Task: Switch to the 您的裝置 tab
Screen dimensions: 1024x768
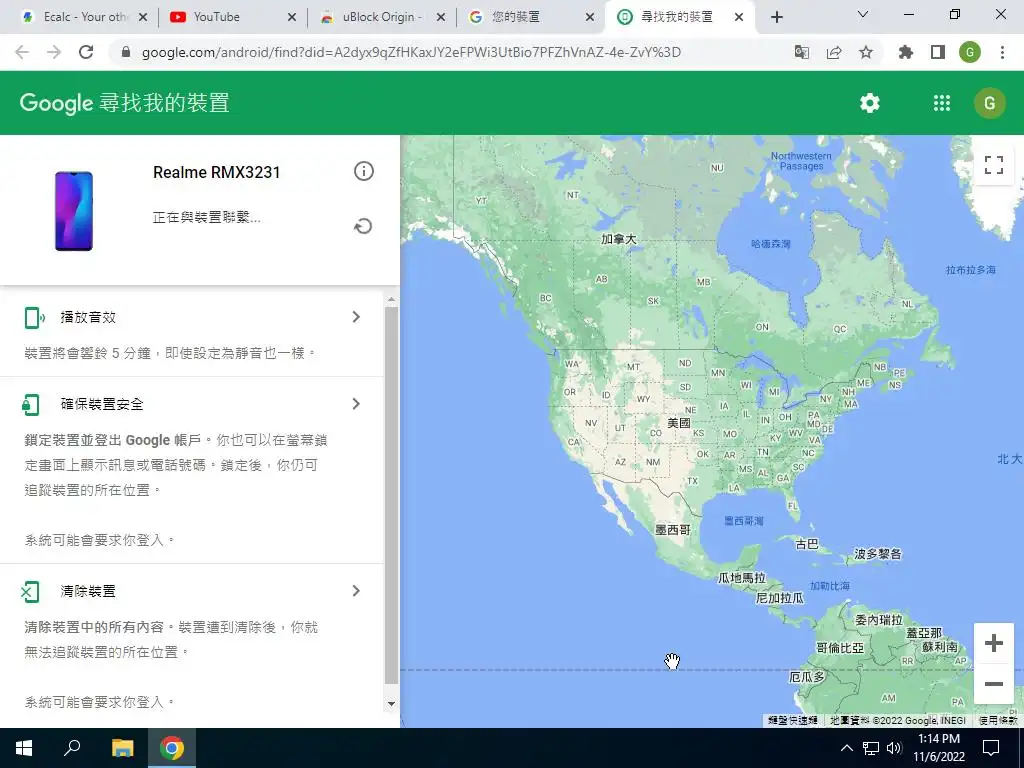Action: click(532, 17)
